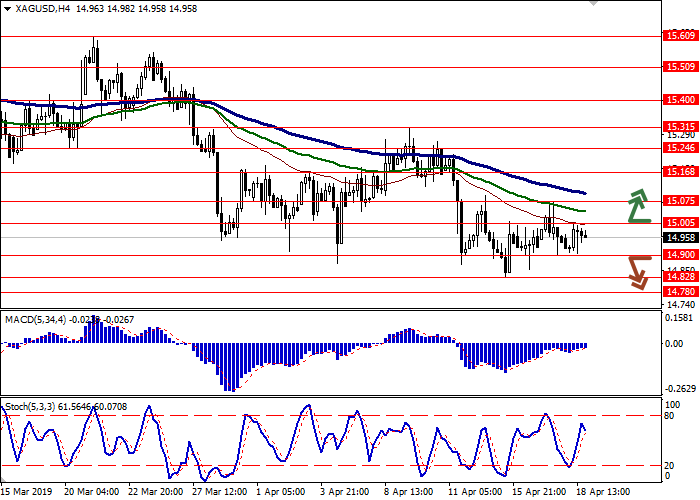700x500 pixels.
Task: Select the 14.900 support price label
Action: [680, 255]
